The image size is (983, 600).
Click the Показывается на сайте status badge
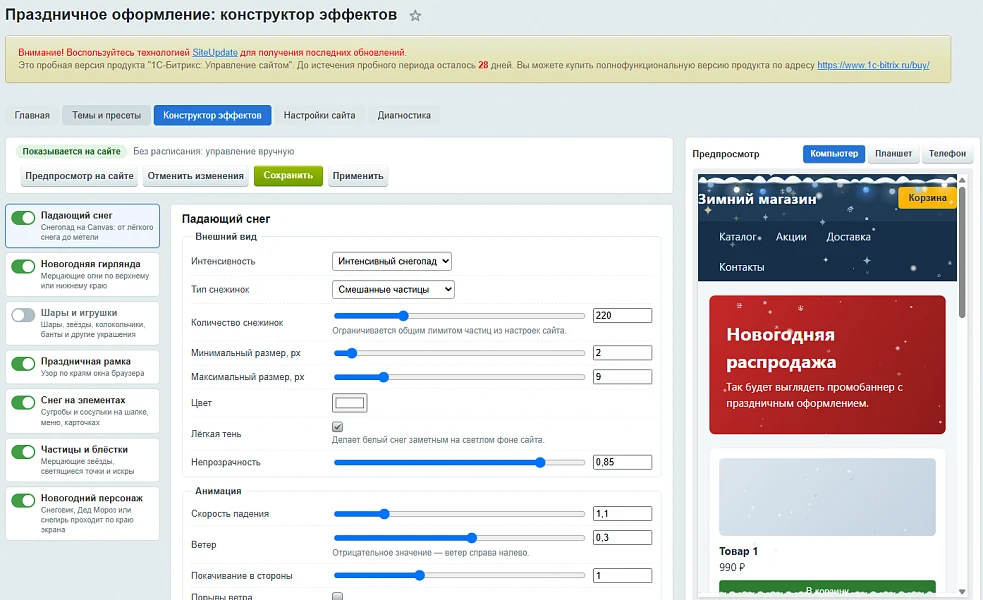point(71,151)
